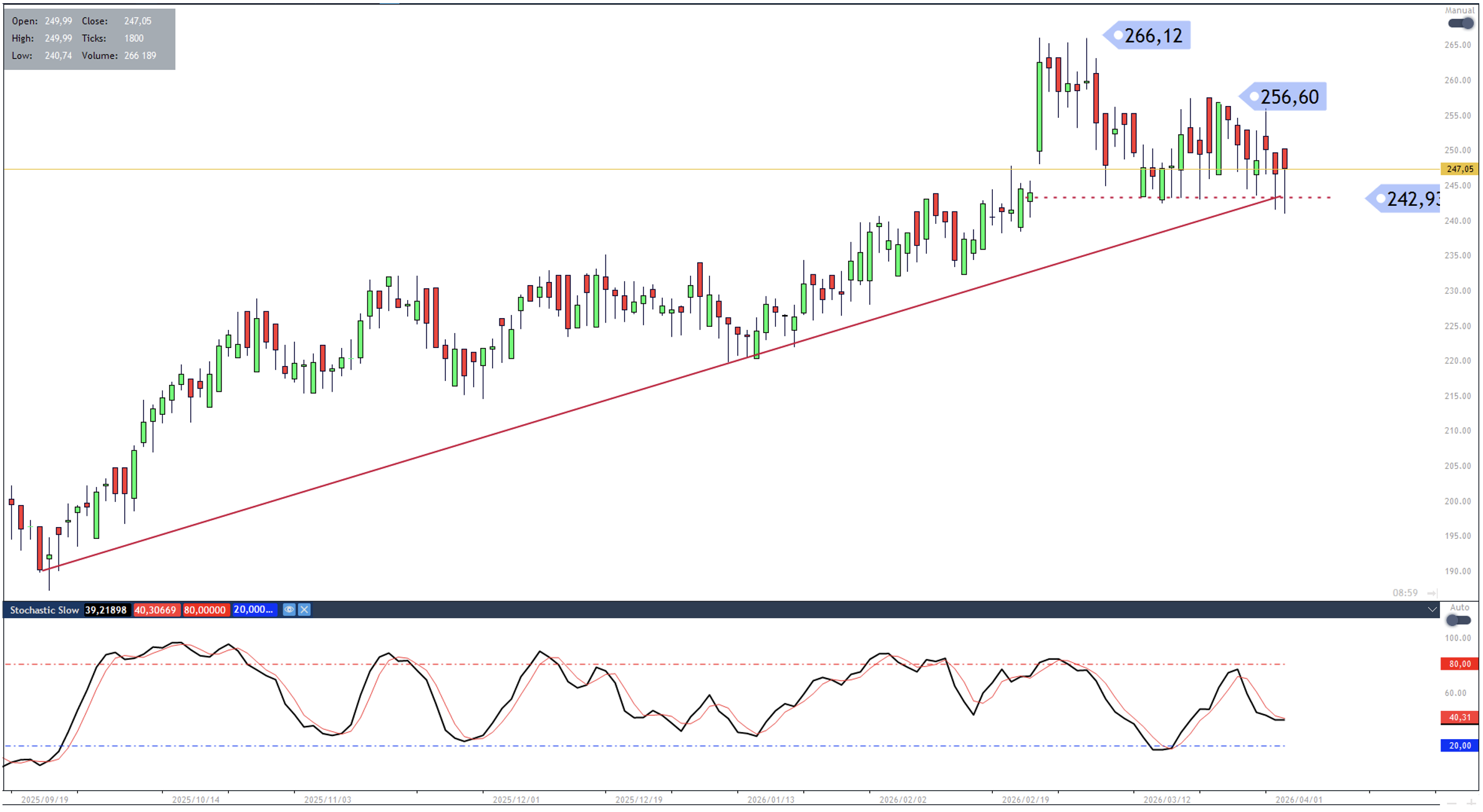Click the OHLC data info box
1483x812 pixels.
coord(89,39)
